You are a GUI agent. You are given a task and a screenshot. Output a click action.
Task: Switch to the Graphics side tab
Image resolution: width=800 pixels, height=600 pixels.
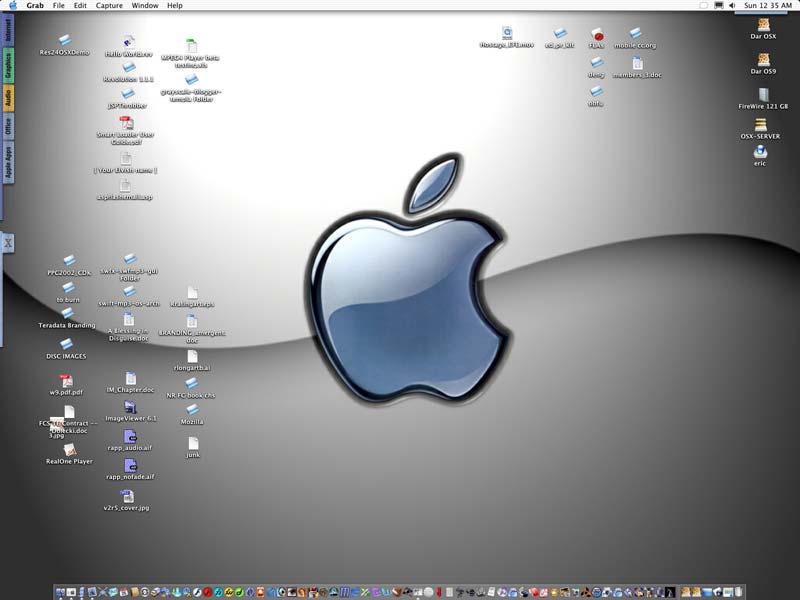pos(8,66)
